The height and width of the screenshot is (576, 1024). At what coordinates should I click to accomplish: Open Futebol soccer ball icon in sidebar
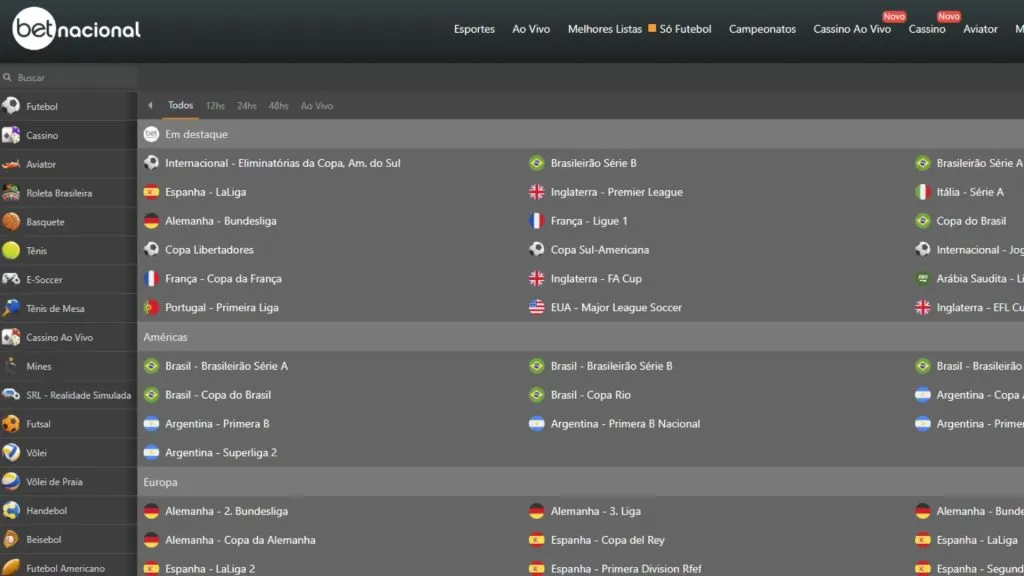[11, 106]
